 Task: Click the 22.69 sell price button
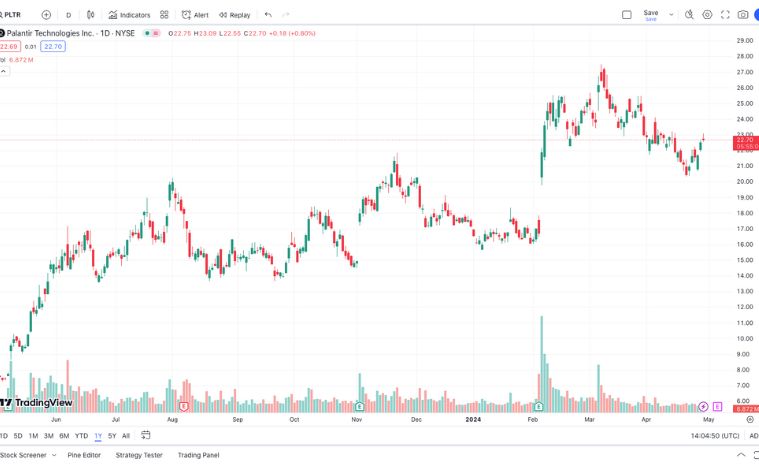[9, 46]
